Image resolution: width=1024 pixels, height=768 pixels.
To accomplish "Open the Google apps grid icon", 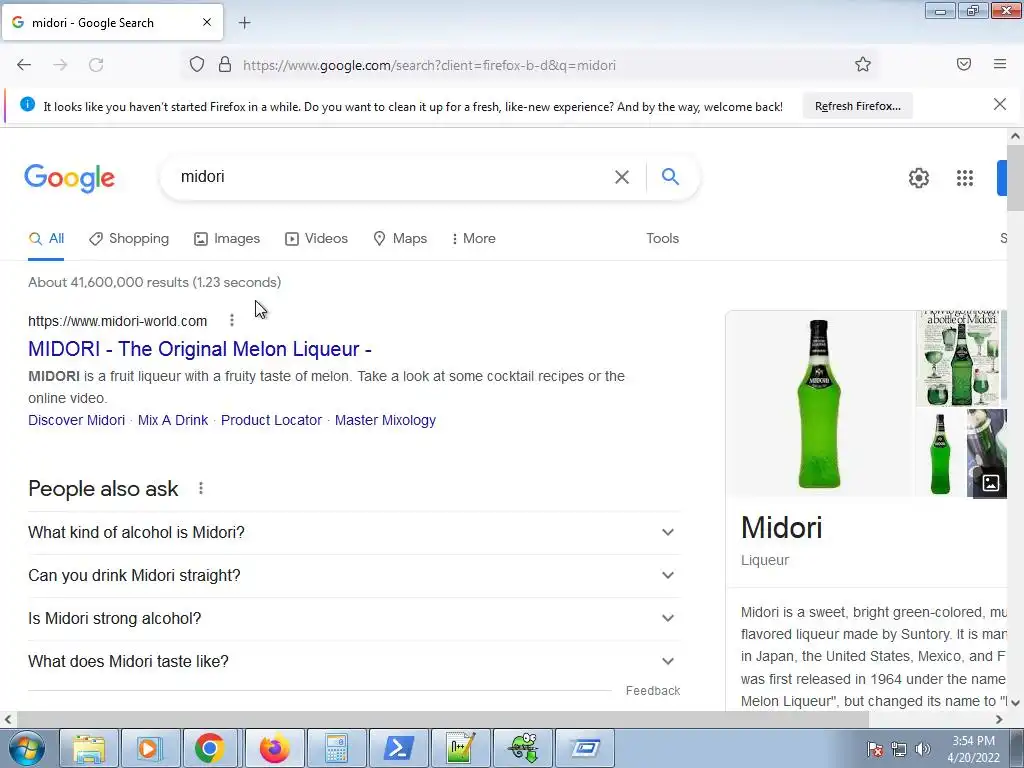I will click(x=965, y=178).
